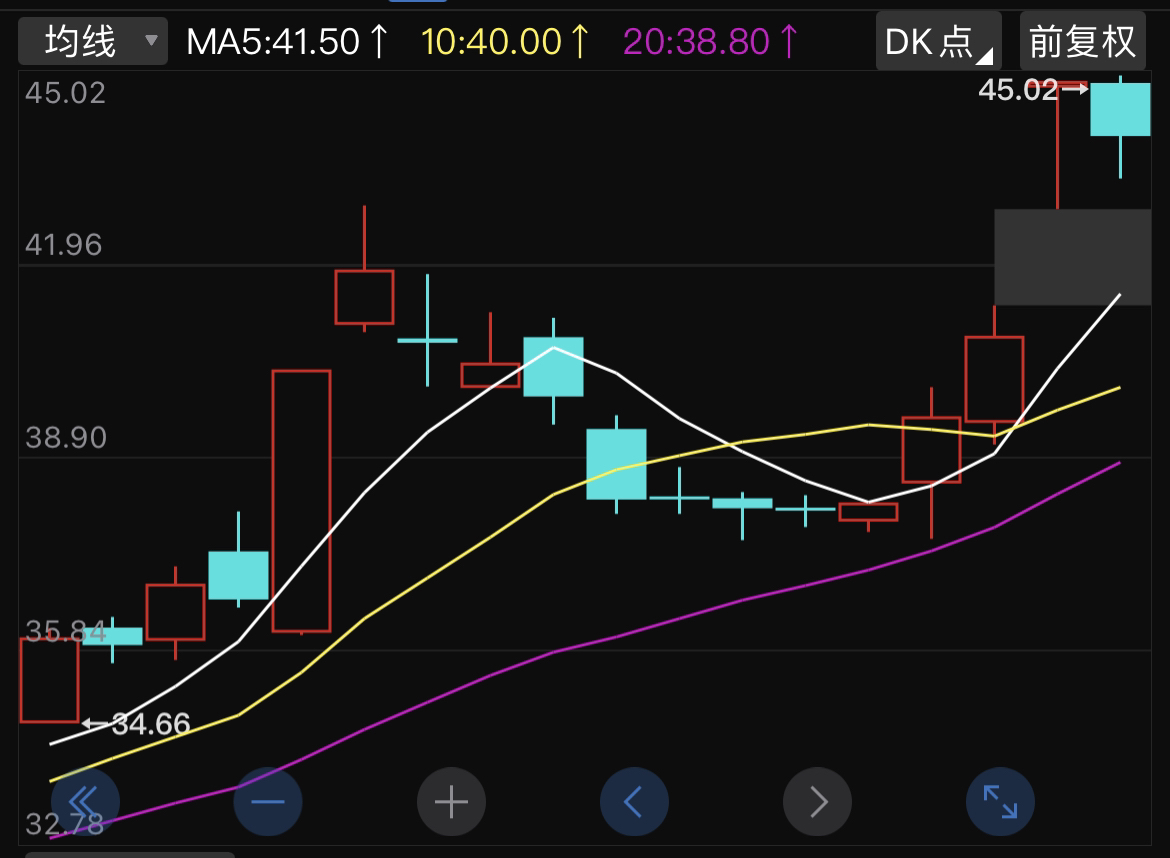Select the yellow 10:40.00 moving average label
1170x858 pixels.
[x=505, y=41]
